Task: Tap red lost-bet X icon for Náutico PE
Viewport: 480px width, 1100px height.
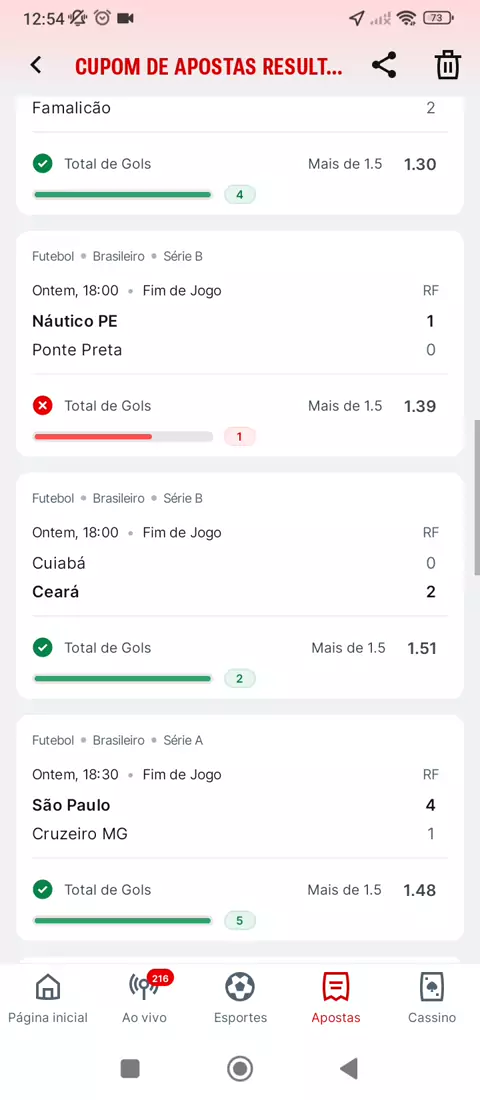Action: pyautogui.click(x=43, y=405)
